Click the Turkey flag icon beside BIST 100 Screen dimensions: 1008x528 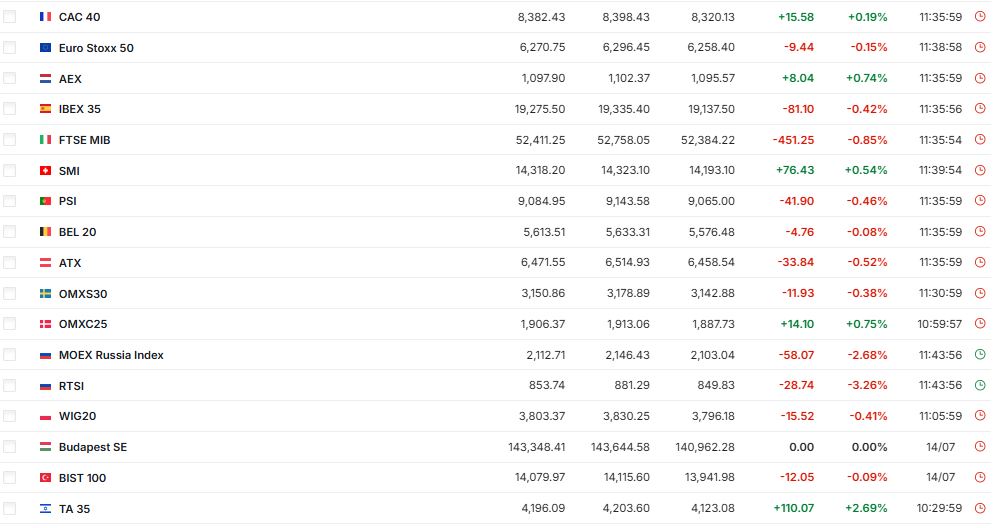point(45,478)
